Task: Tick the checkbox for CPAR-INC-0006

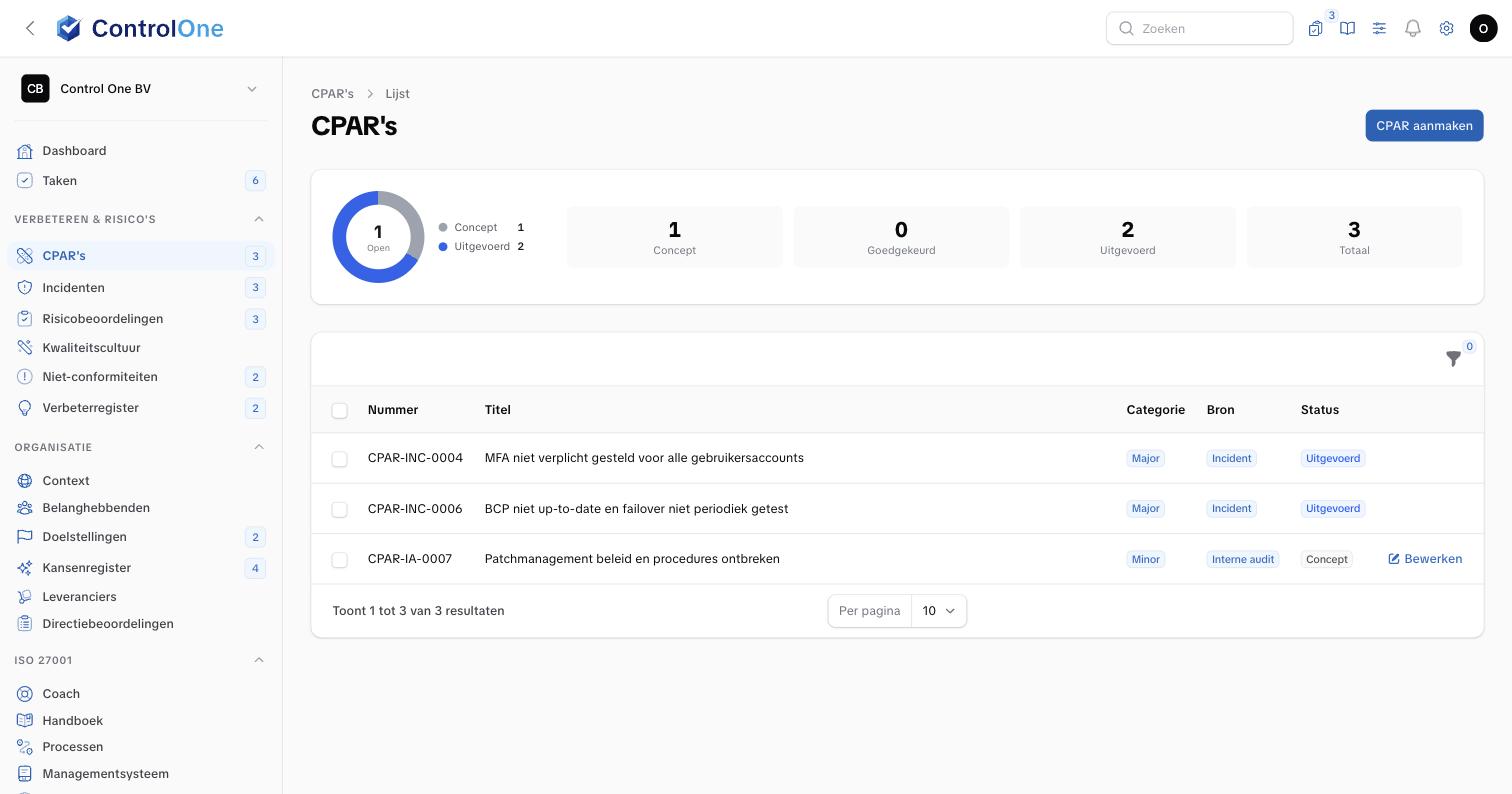Action: tap(340, 509)
